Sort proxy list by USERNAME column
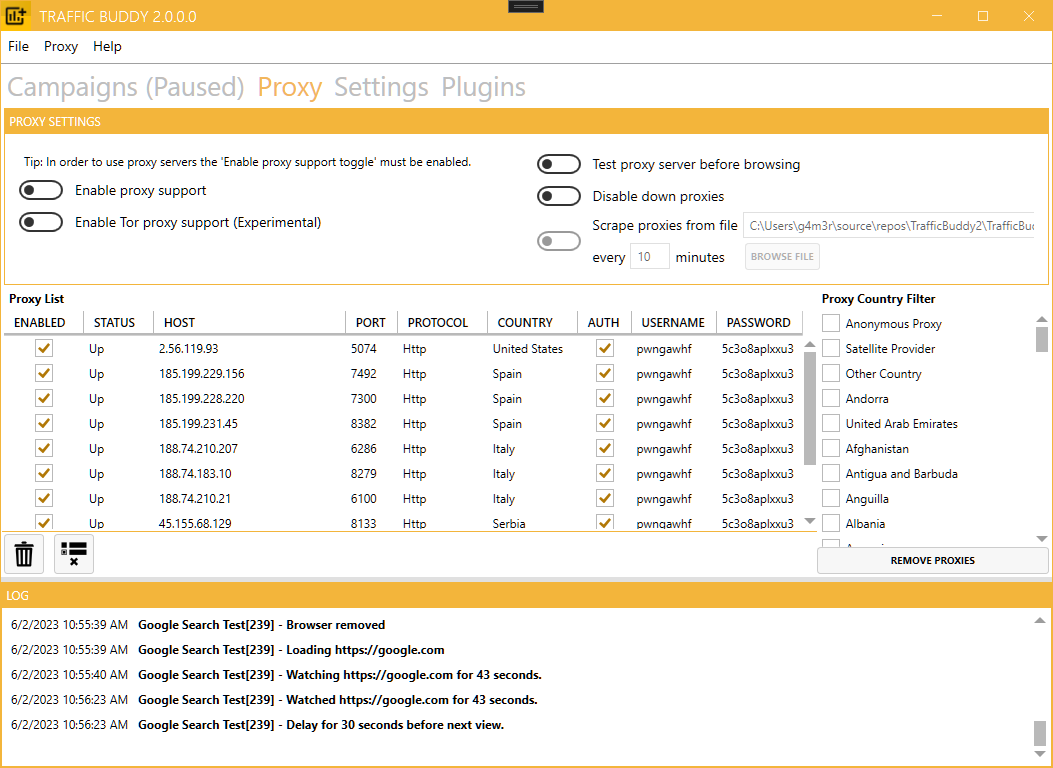This screenshot has width=1053, height=768. tap(674, 322)
